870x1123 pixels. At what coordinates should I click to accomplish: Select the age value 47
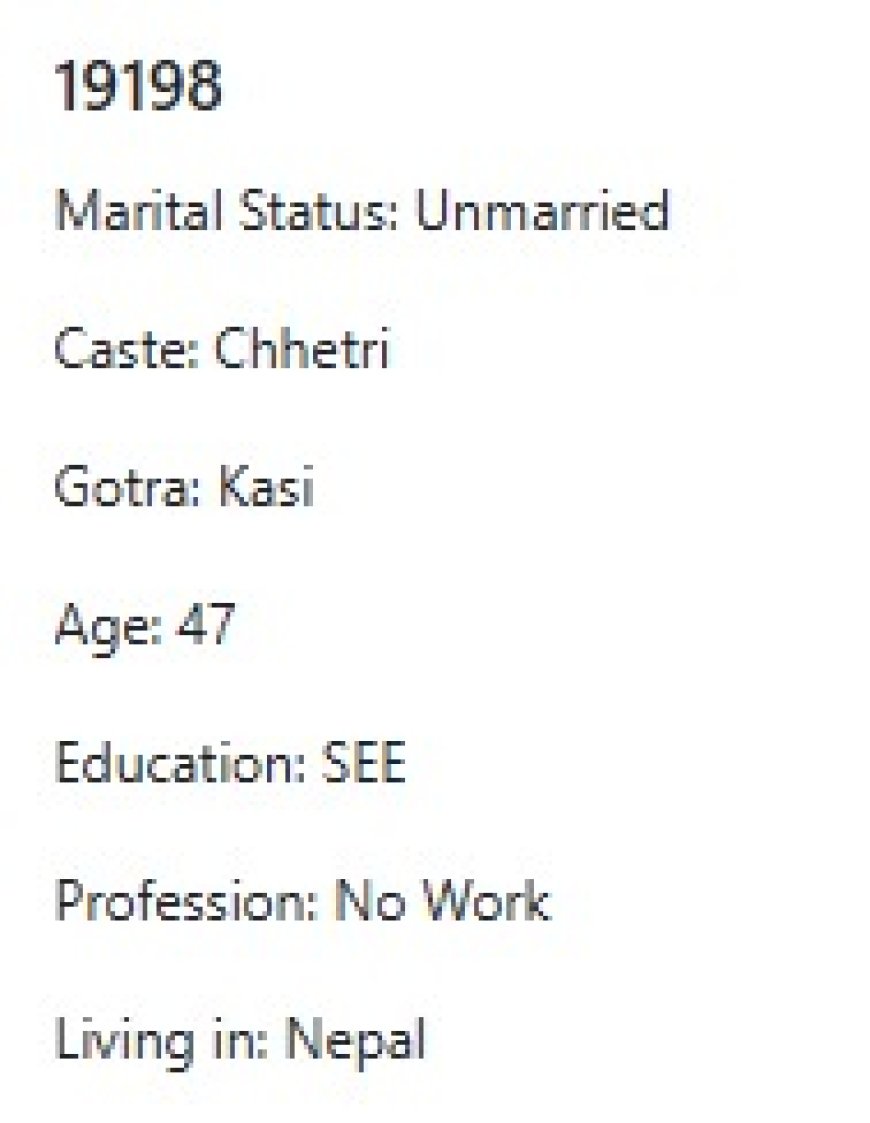coord(205,627)
